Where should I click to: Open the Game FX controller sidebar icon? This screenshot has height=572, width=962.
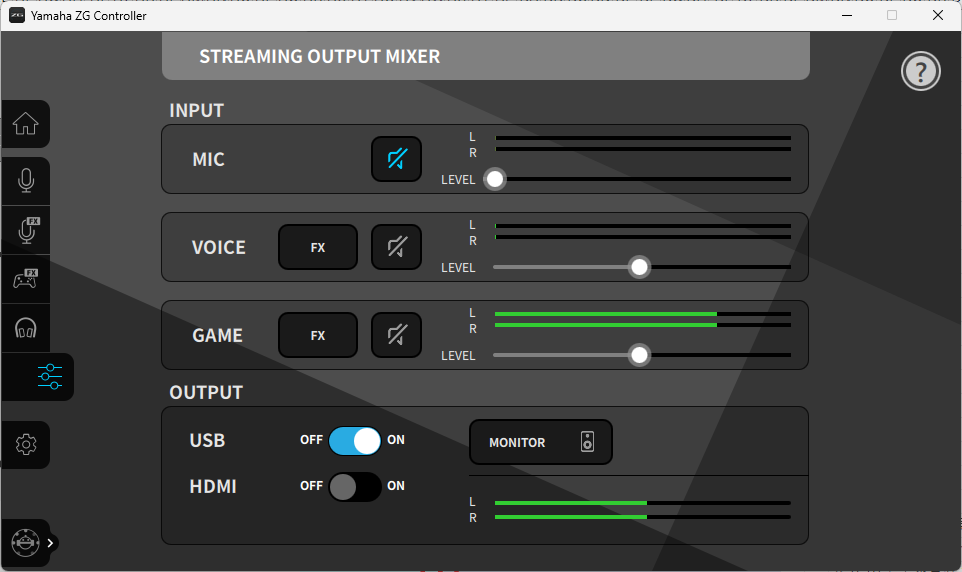click(x=26, y=279)
